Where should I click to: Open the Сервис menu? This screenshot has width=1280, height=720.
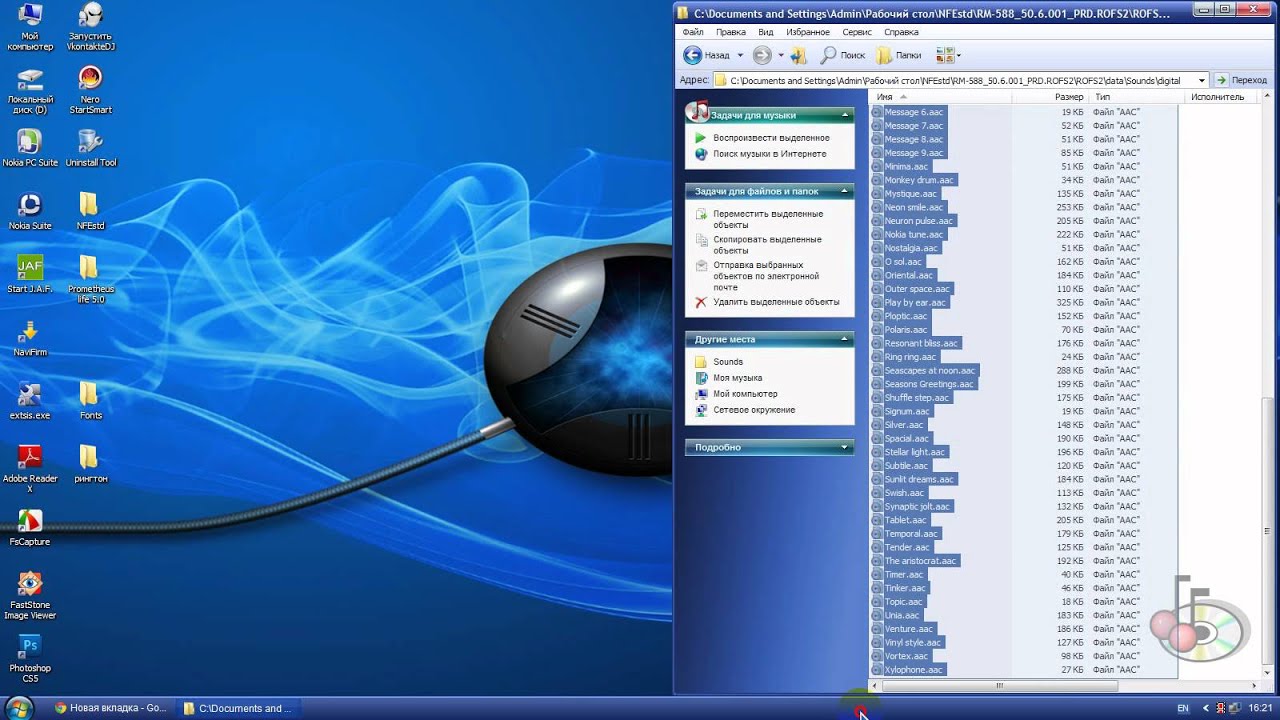coord(857,32)
